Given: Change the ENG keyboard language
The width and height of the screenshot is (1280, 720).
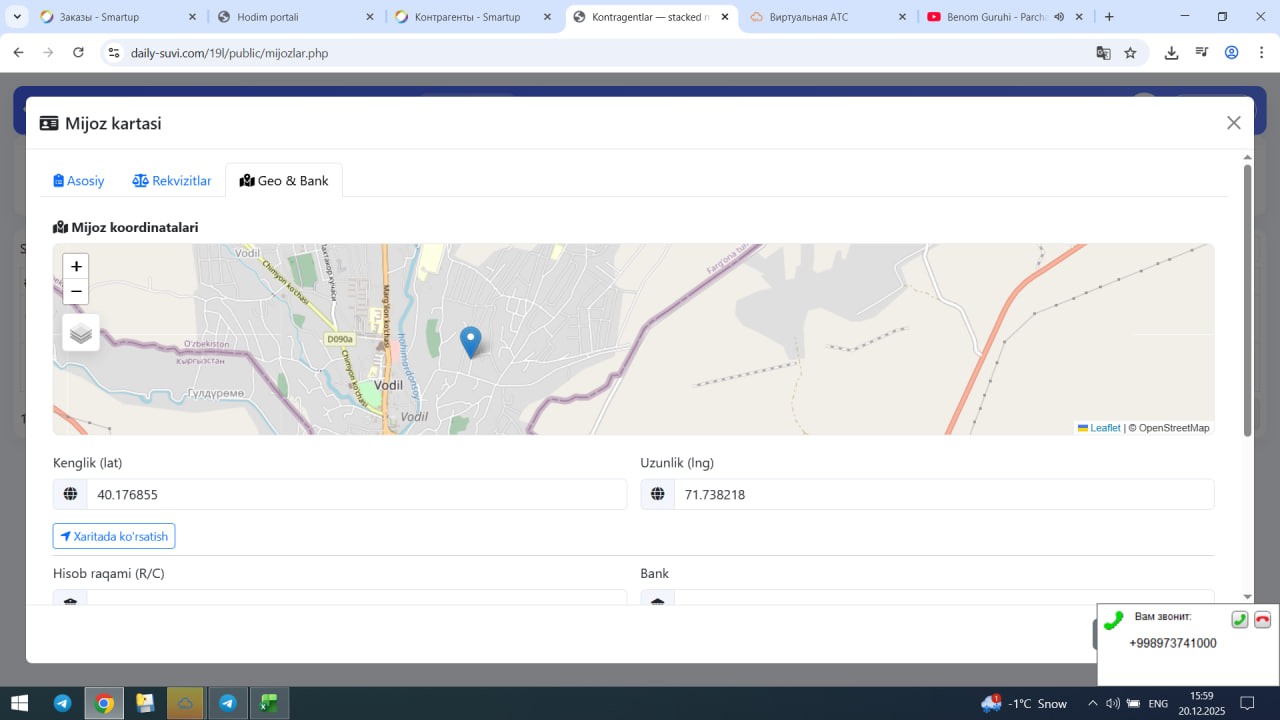Looking at the screenshot, I should (x=1158, y=703).
